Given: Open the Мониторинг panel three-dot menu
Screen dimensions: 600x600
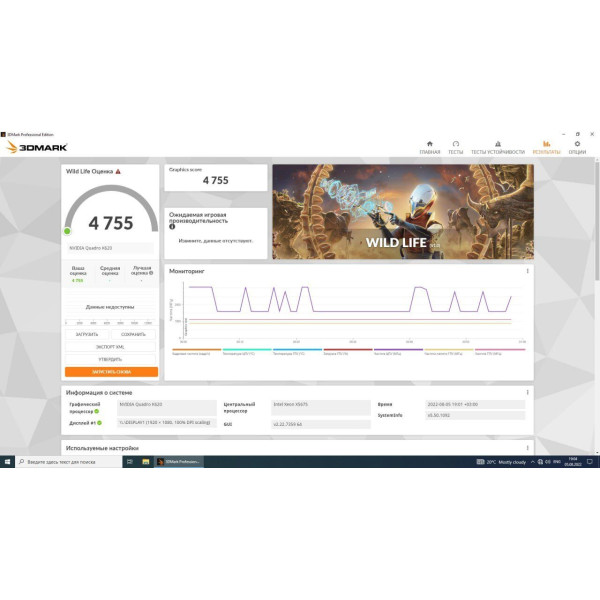Looking at the screenshot, I should (527, 271).
